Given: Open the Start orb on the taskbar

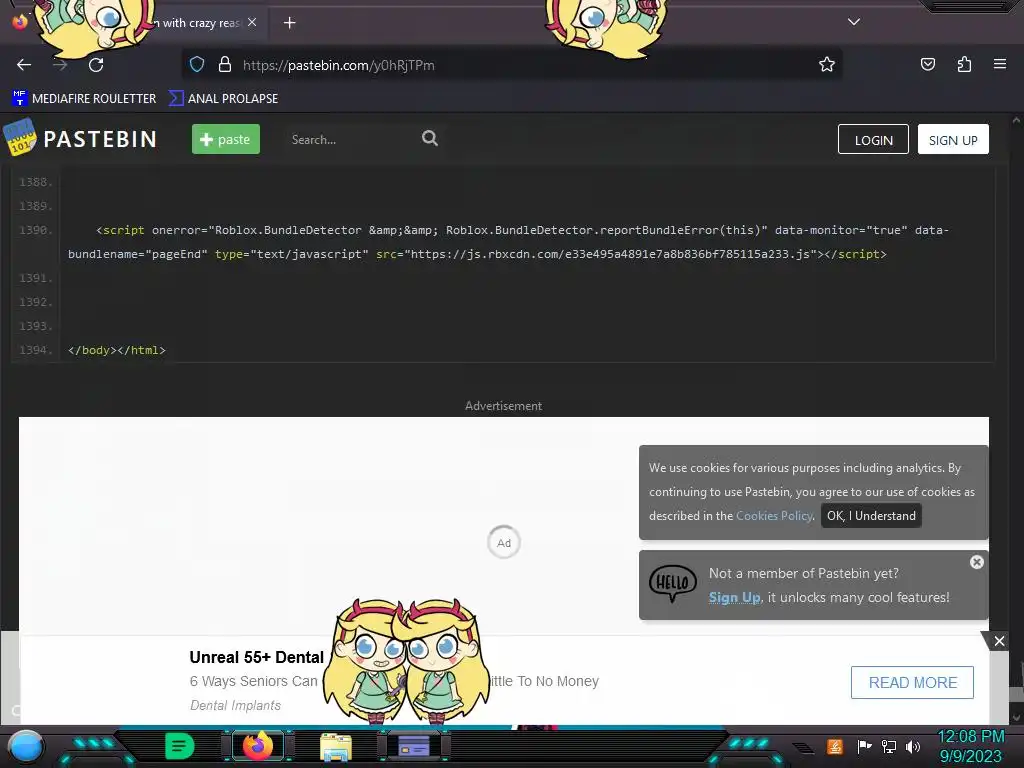Looking at the screenshot, I should [26, 748].
